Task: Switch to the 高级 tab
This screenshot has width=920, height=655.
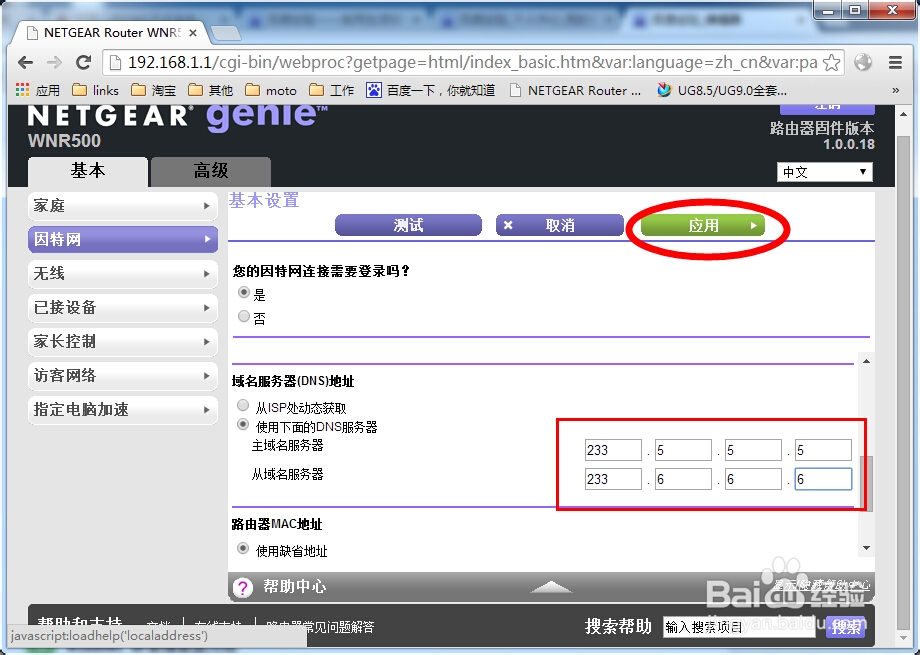Action: 210,171
